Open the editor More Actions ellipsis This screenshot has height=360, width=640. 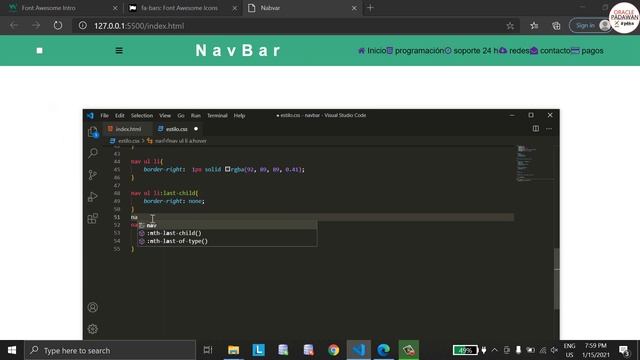pyautogui.click(x=549, y=129)
